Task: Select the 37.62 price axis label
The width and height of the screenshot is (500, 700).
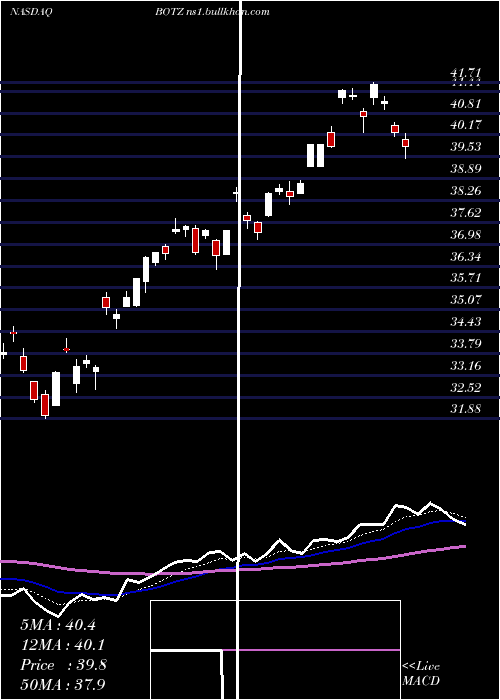Action: [466, 212]
